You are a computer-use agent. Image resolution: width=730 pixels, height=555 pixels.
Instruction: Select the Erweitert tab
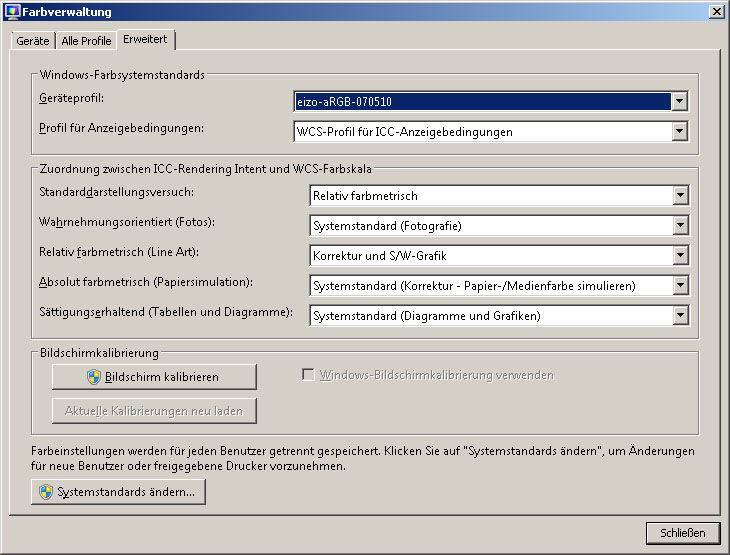click(x=146, y=40)
